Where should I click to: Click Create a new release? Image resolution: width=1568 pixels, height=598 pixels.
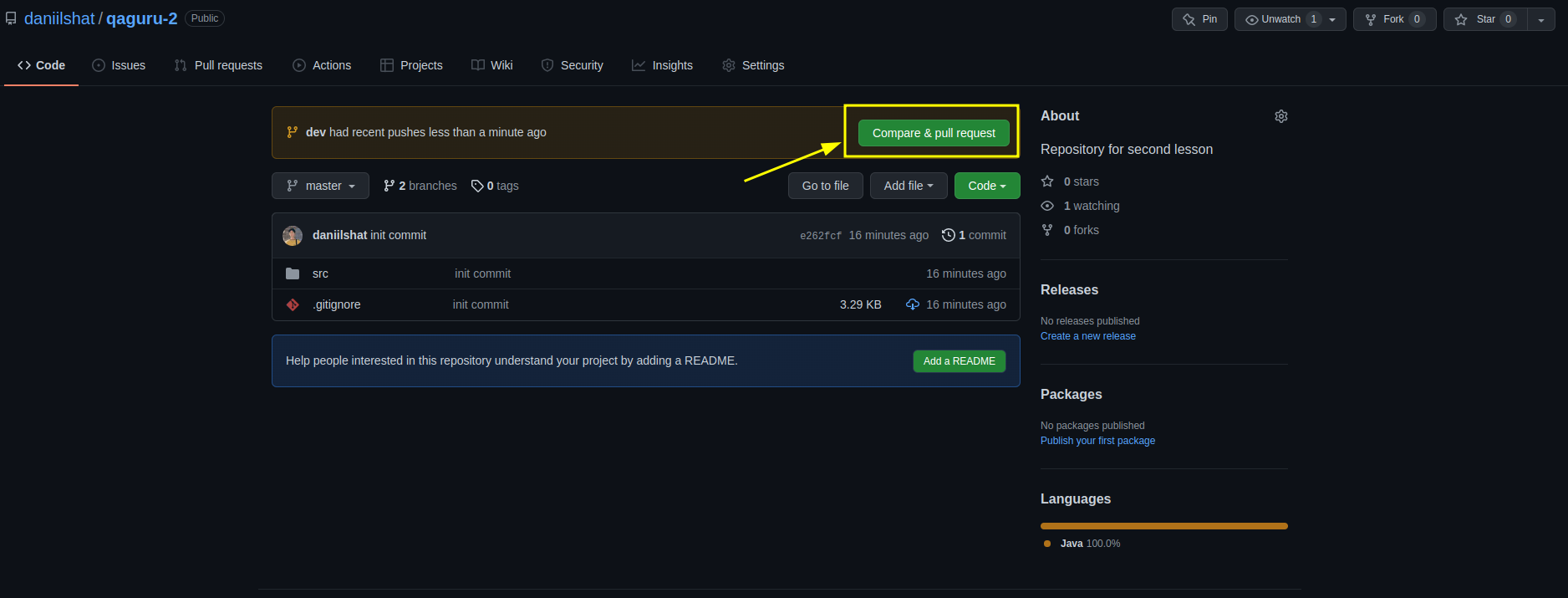pyautogui.click(x=1087, y=336)
